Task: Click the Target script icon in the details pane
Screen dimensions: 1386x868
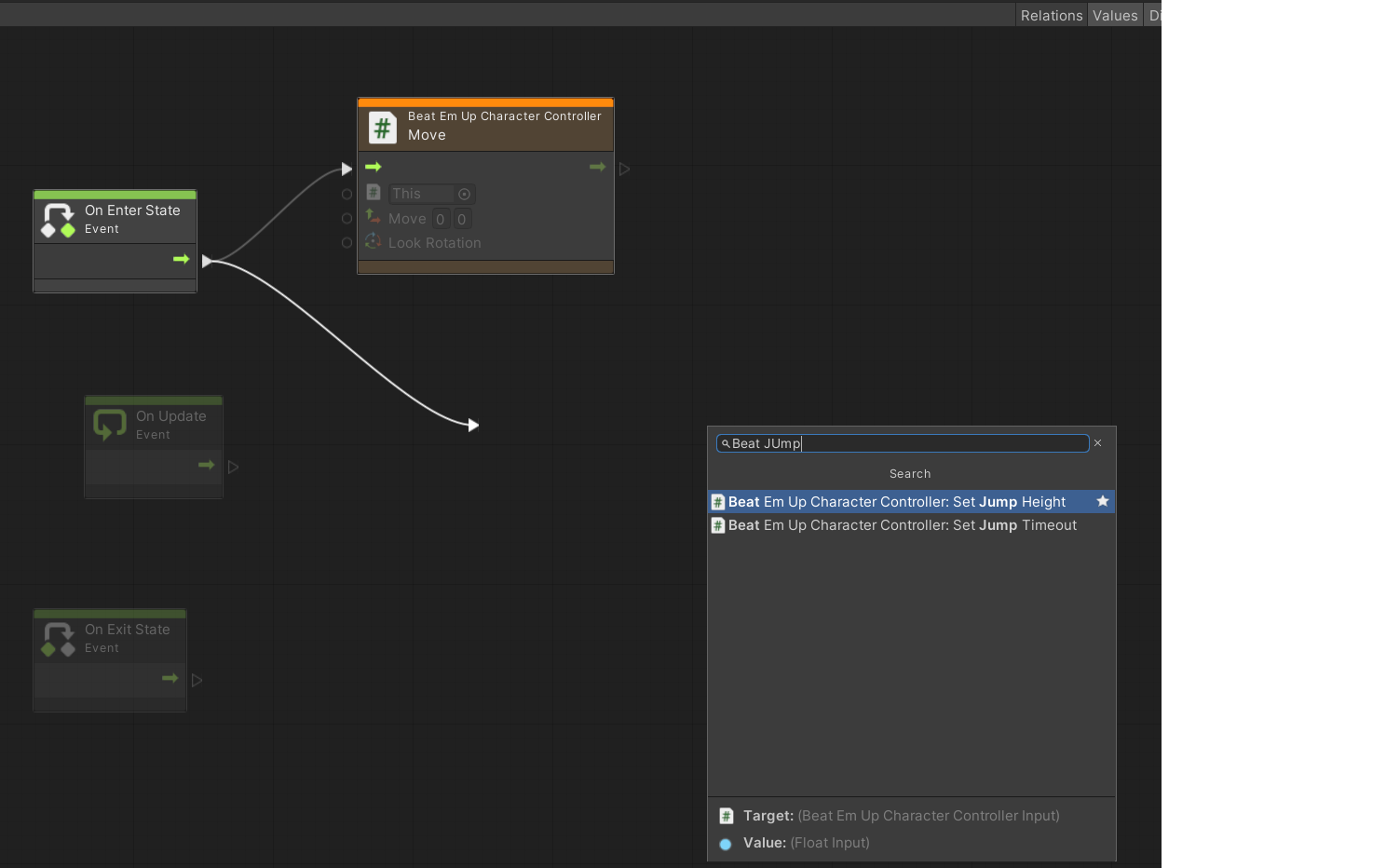Action: (x=726, y=815)
